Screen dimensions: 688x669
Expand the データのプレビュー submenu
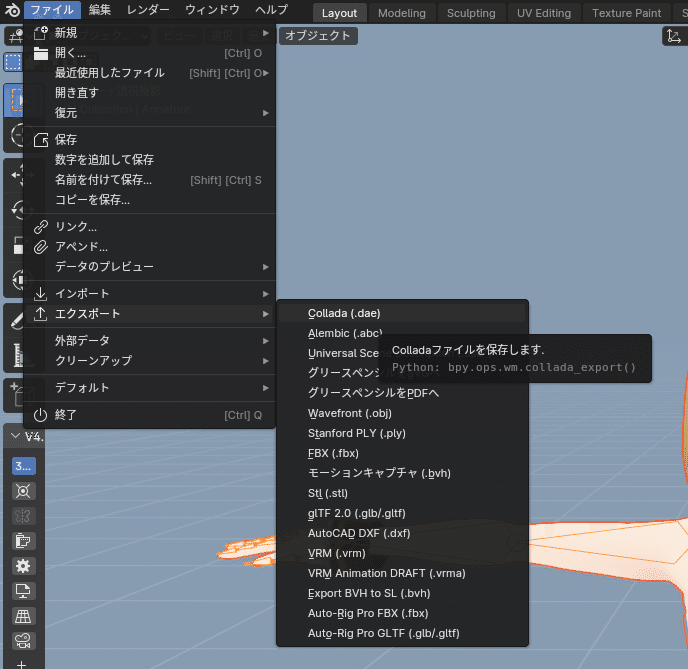click(x=150, y=267)
